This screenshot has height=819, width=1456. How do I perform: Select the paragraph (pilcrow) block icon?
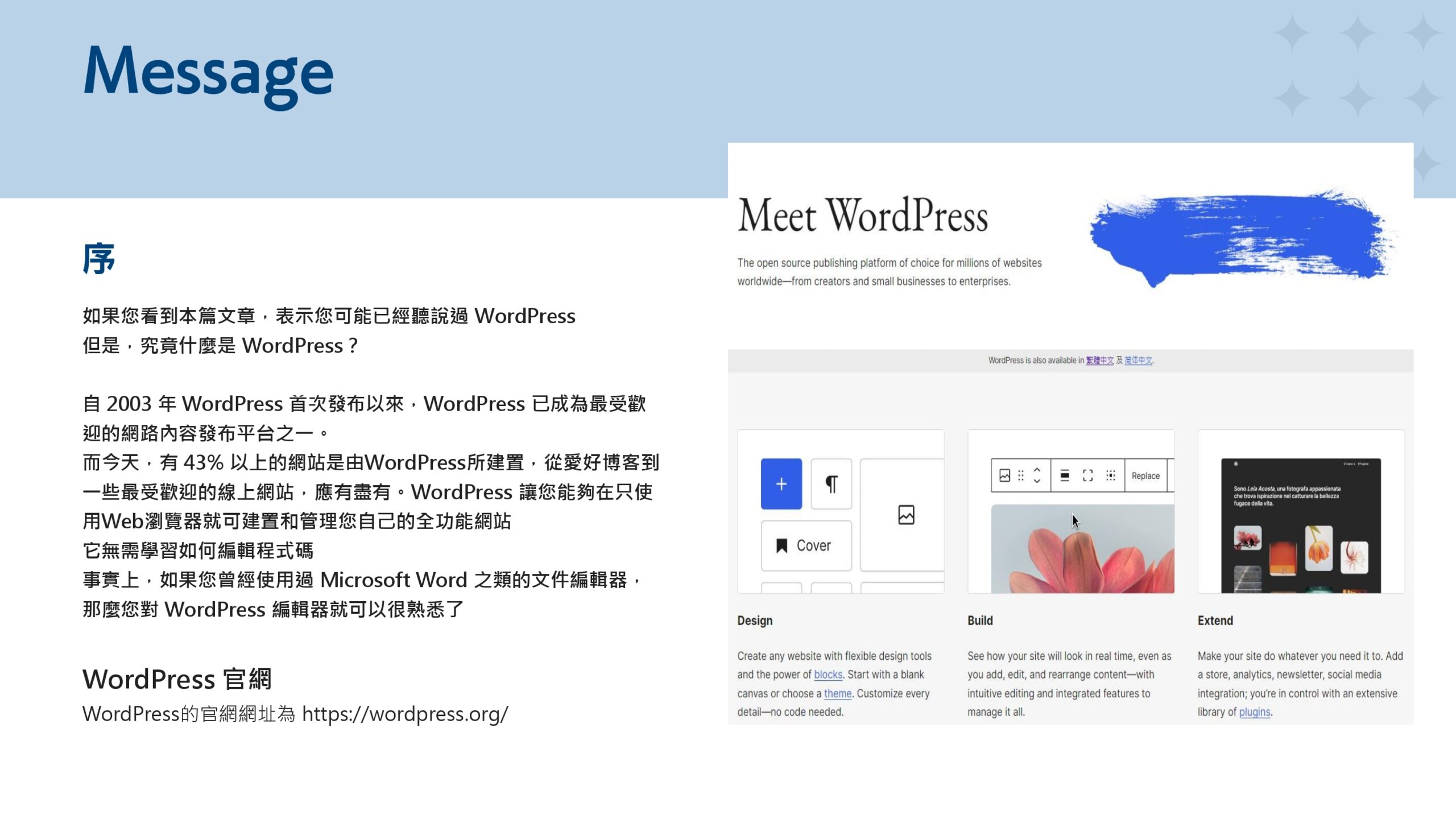pyautogui.click(x=831, y=483)
